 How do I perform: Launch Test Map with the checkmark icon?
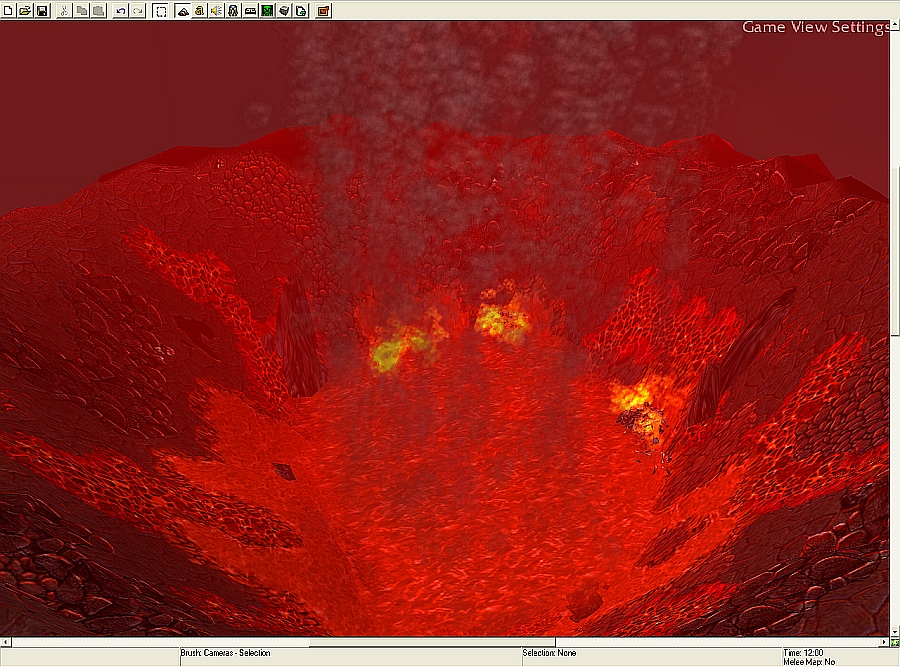pos(323,10)
